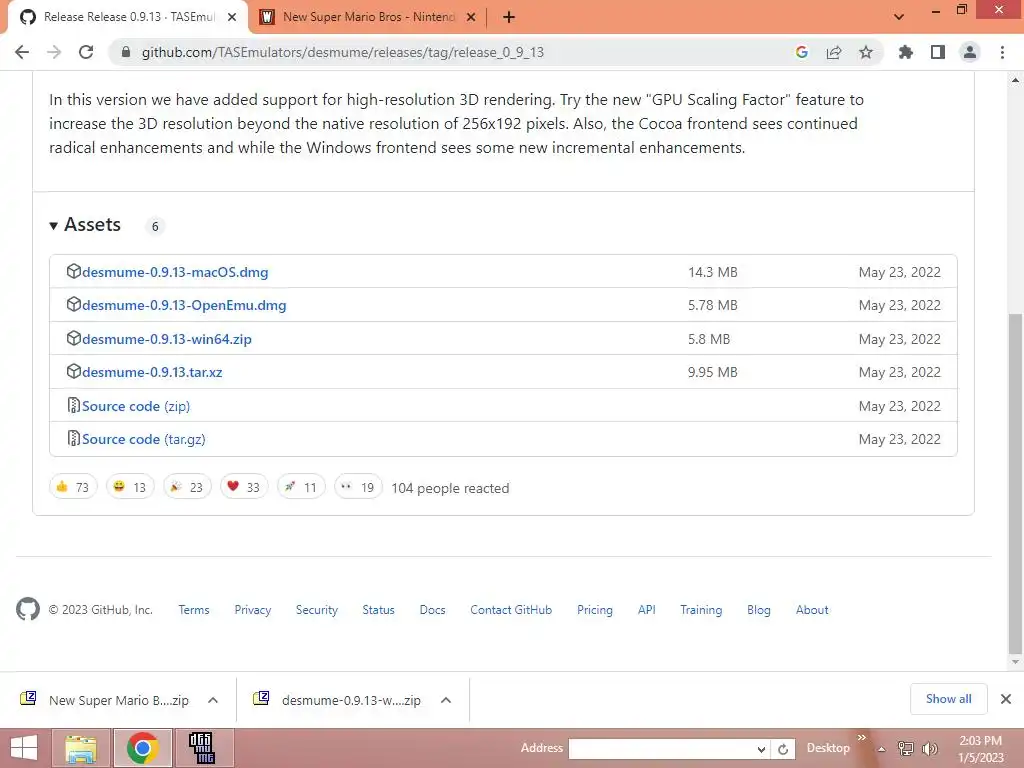Click the Chrome taskbar icon

pos(143,748)
